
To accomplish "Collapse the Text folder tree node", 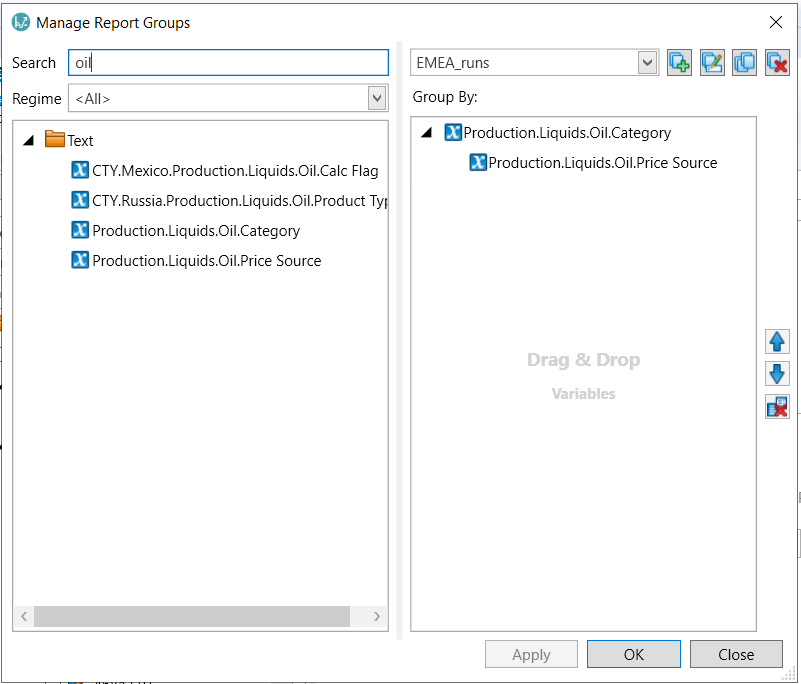I will 28,141.
